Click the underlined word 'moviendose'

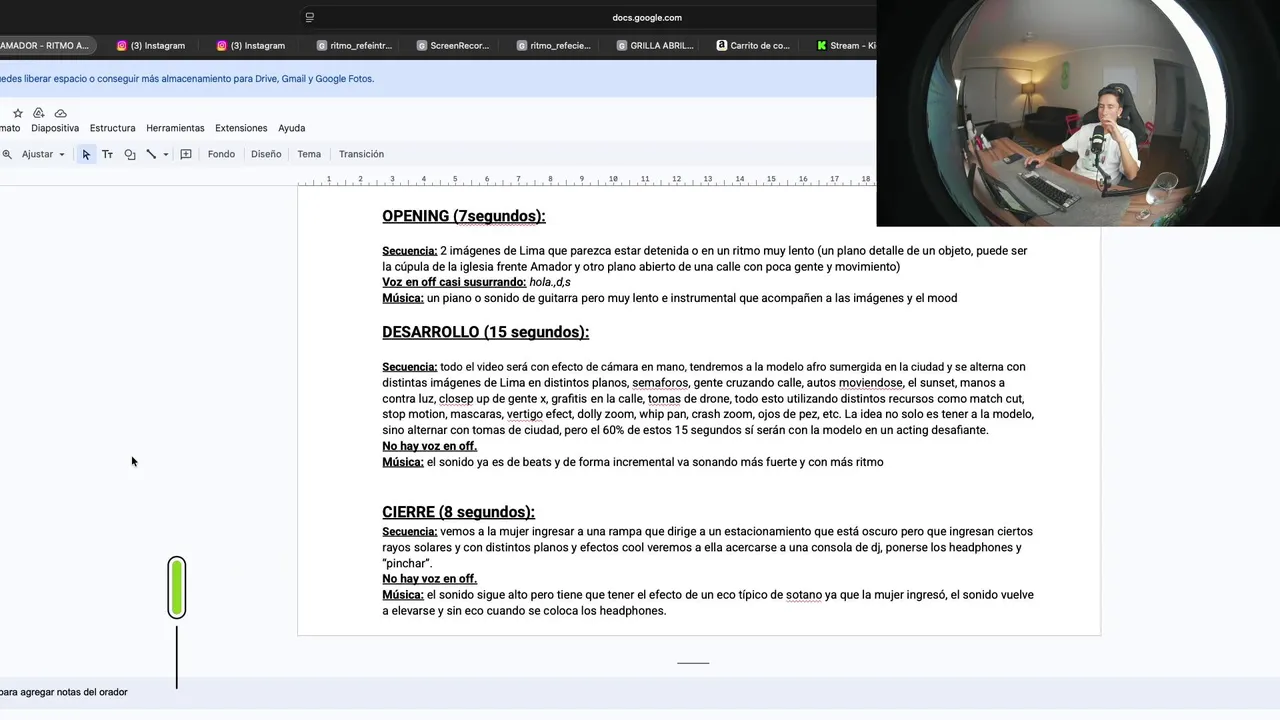click(870, 383)
